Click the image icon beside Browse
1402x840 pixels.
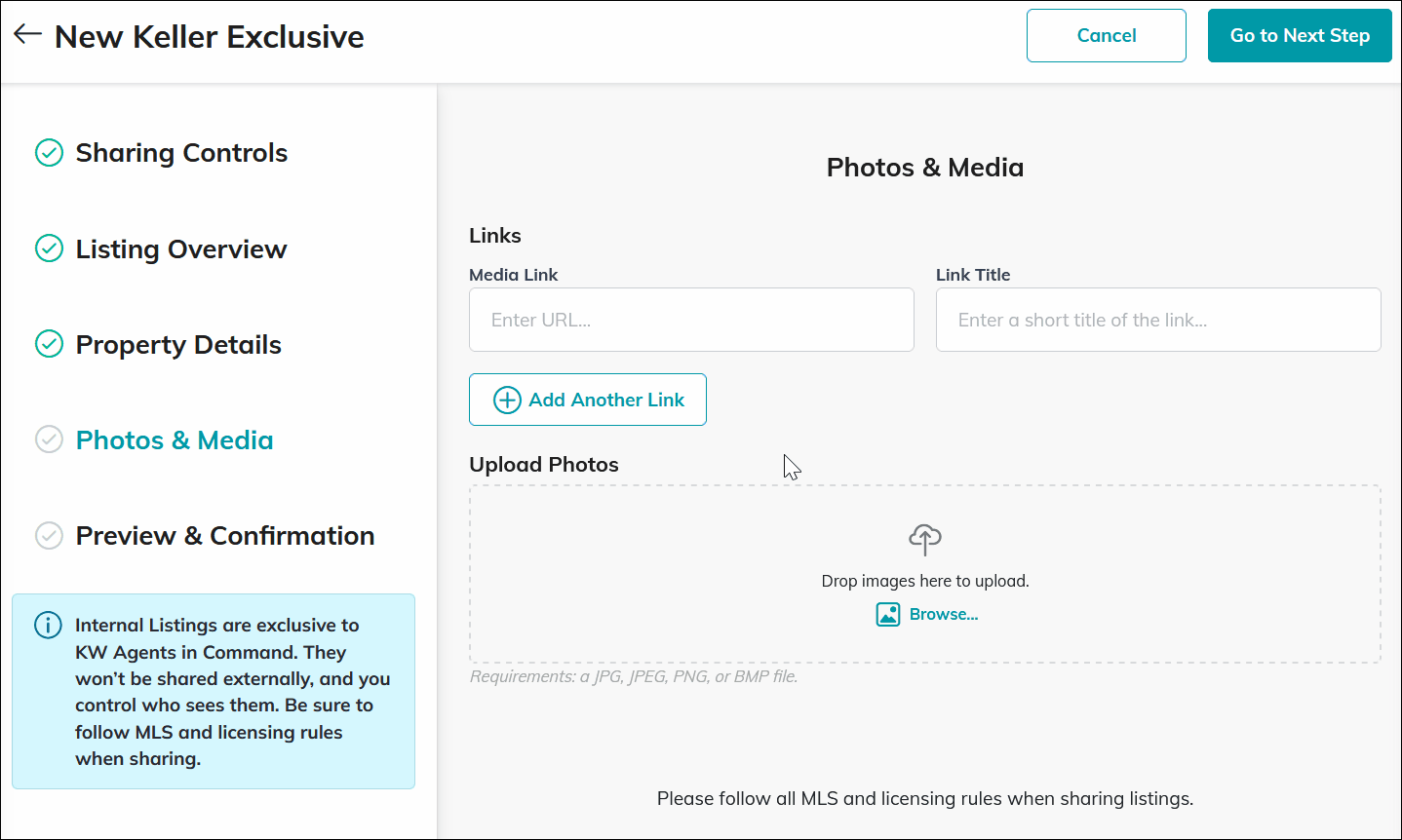888,614
